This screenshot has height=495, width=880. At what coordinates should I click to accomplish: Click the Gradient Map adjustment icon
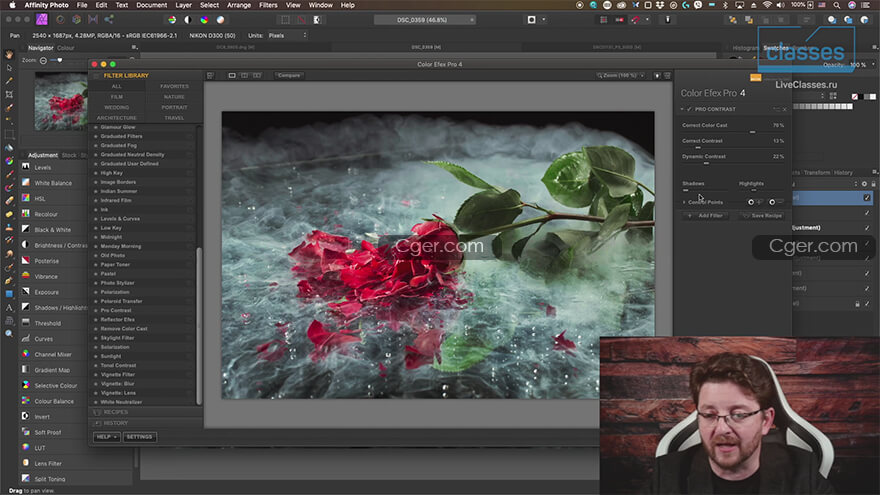(26, 369)
